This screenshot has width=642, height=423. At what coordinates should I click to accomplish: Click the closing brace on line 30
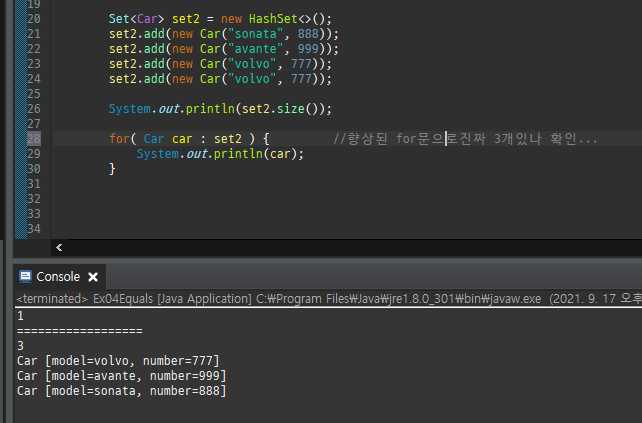coord(112,169)
